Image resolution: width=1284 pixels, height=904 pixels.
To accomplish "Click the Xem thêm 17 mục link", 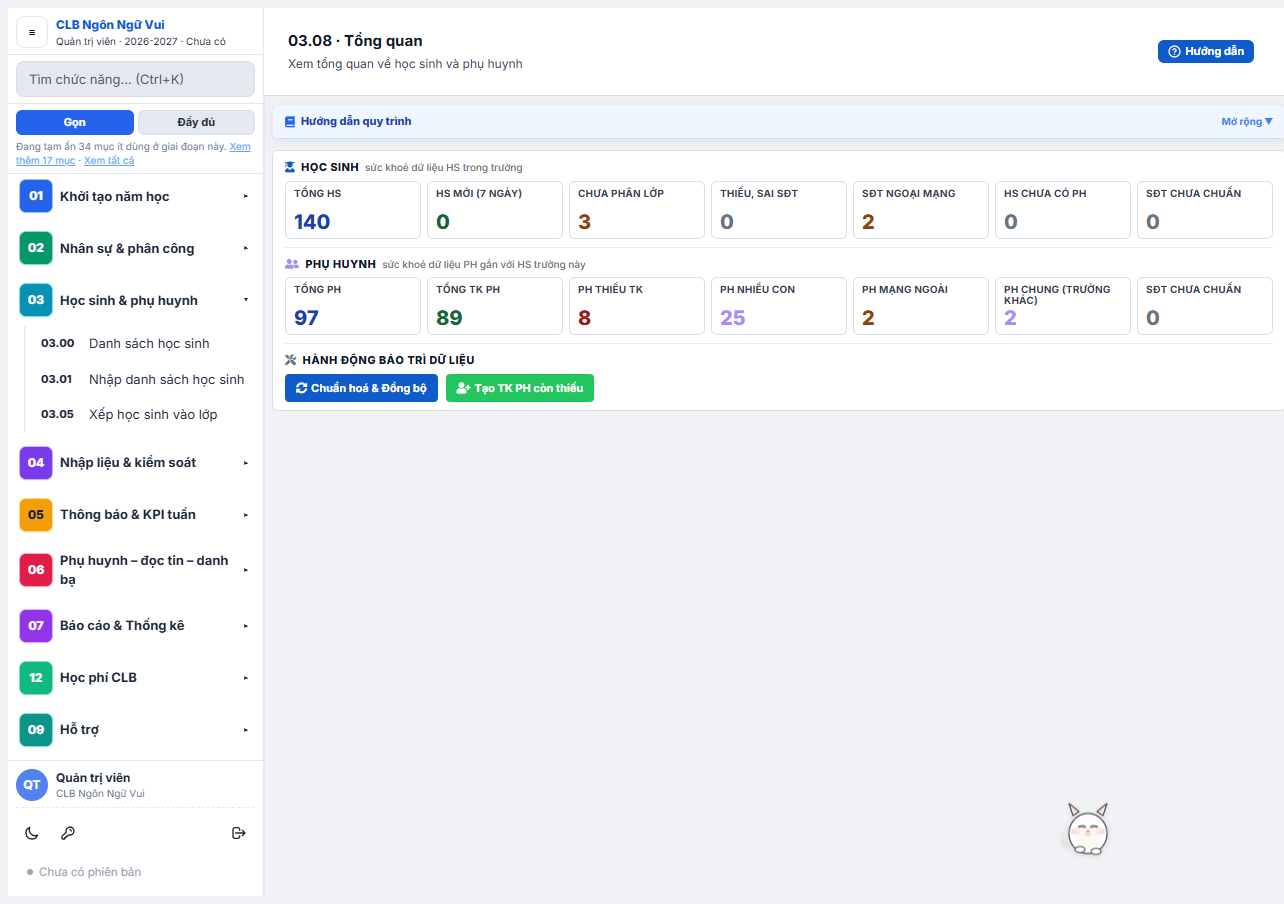I will pos(133,153).
